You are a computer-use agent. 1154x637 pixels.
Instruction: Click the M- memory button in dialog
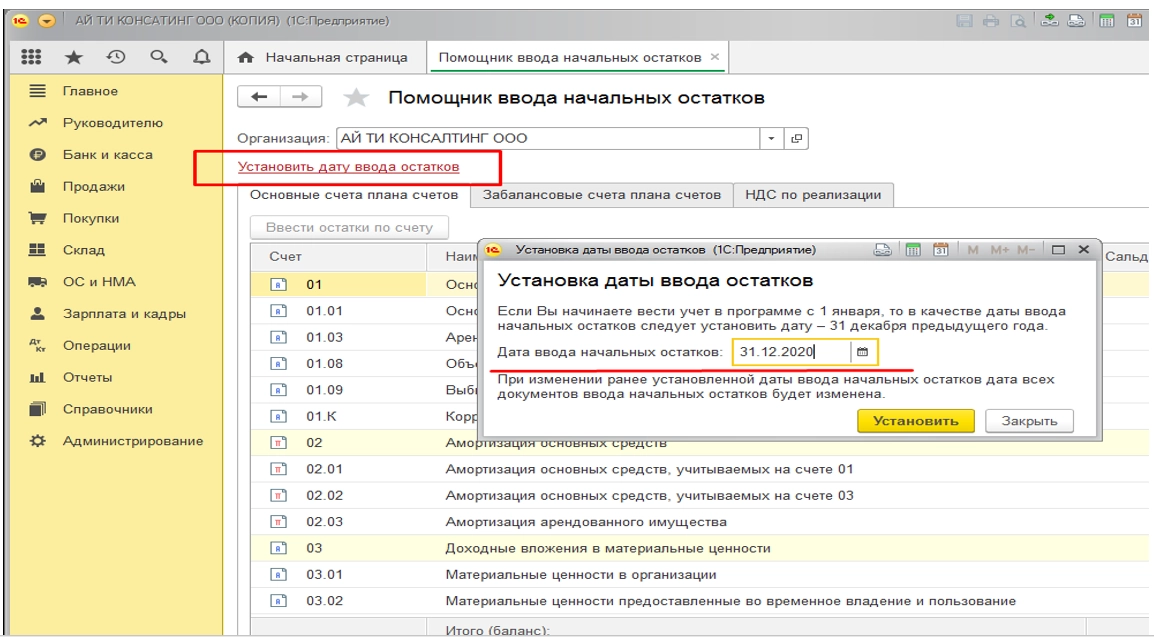(x=1026, y=250)
